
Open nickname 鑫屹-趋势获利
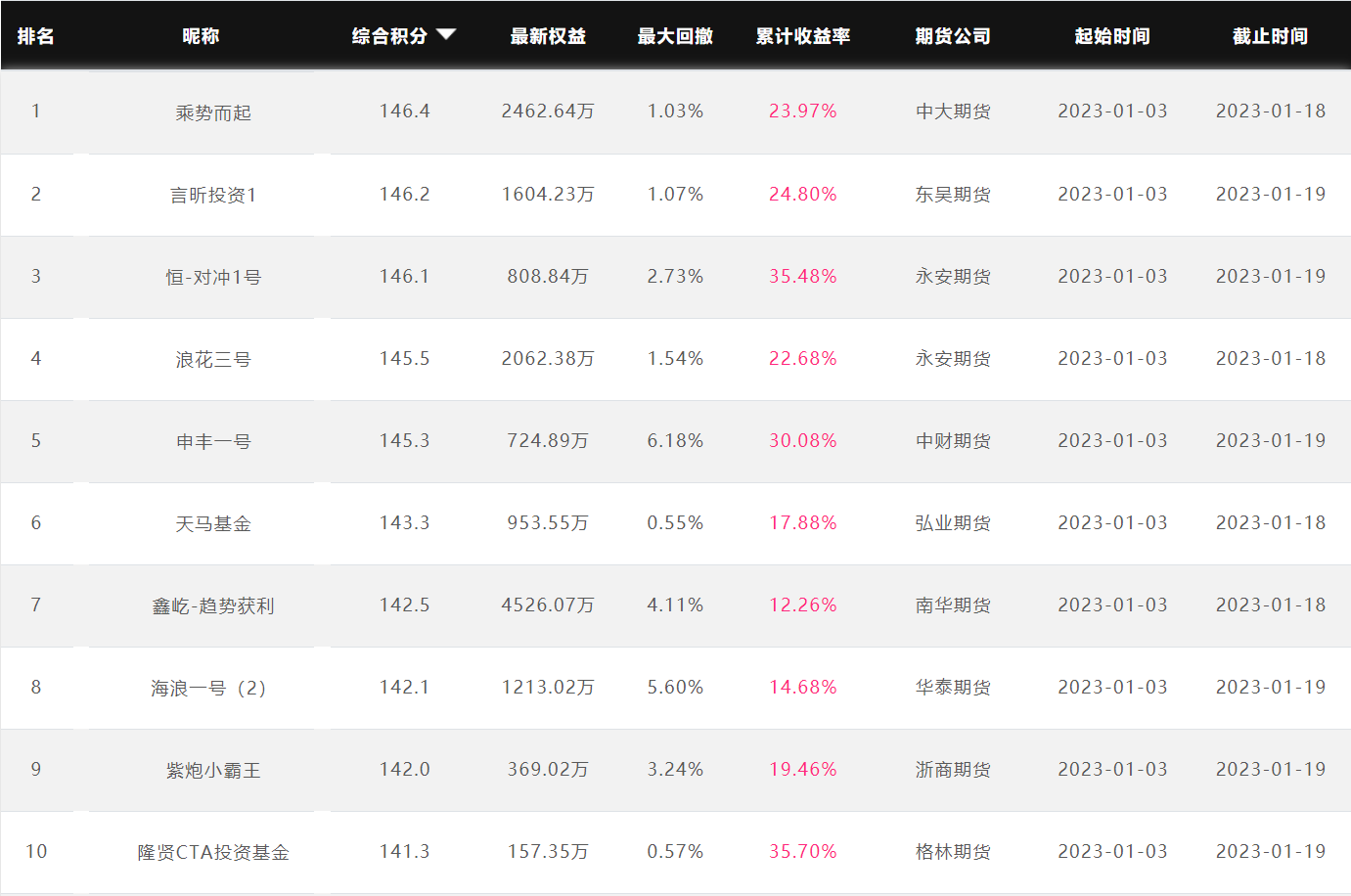[213, 605]
